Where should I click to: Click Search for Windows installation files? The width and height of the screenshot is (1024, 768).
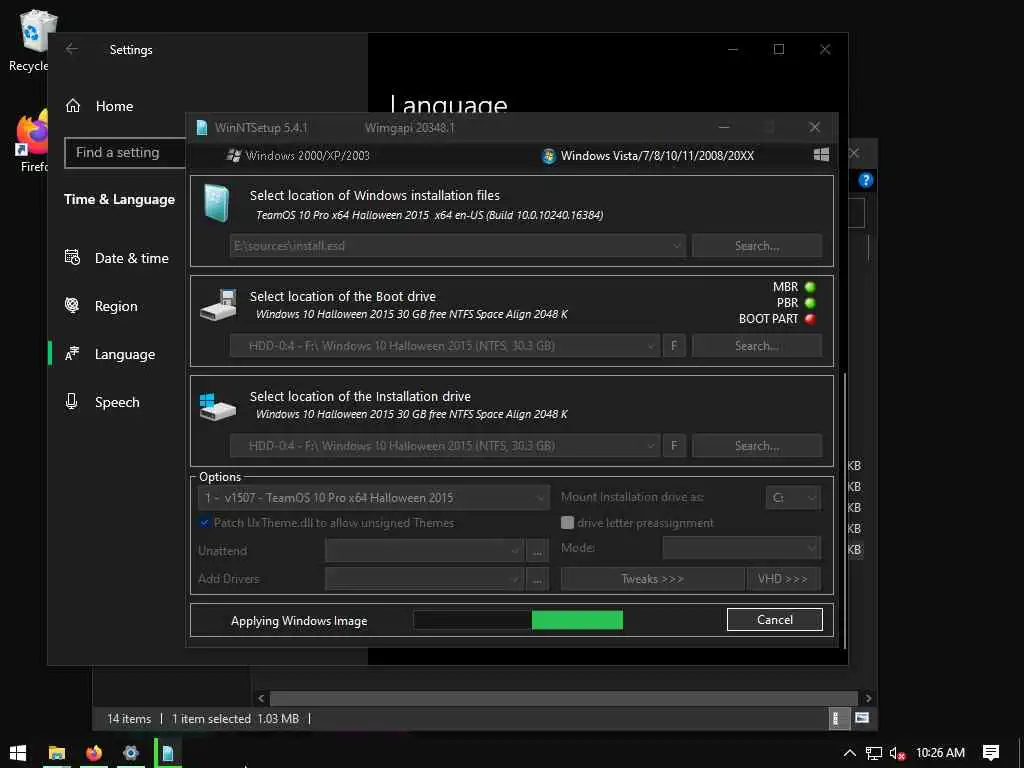pos(757,246)
